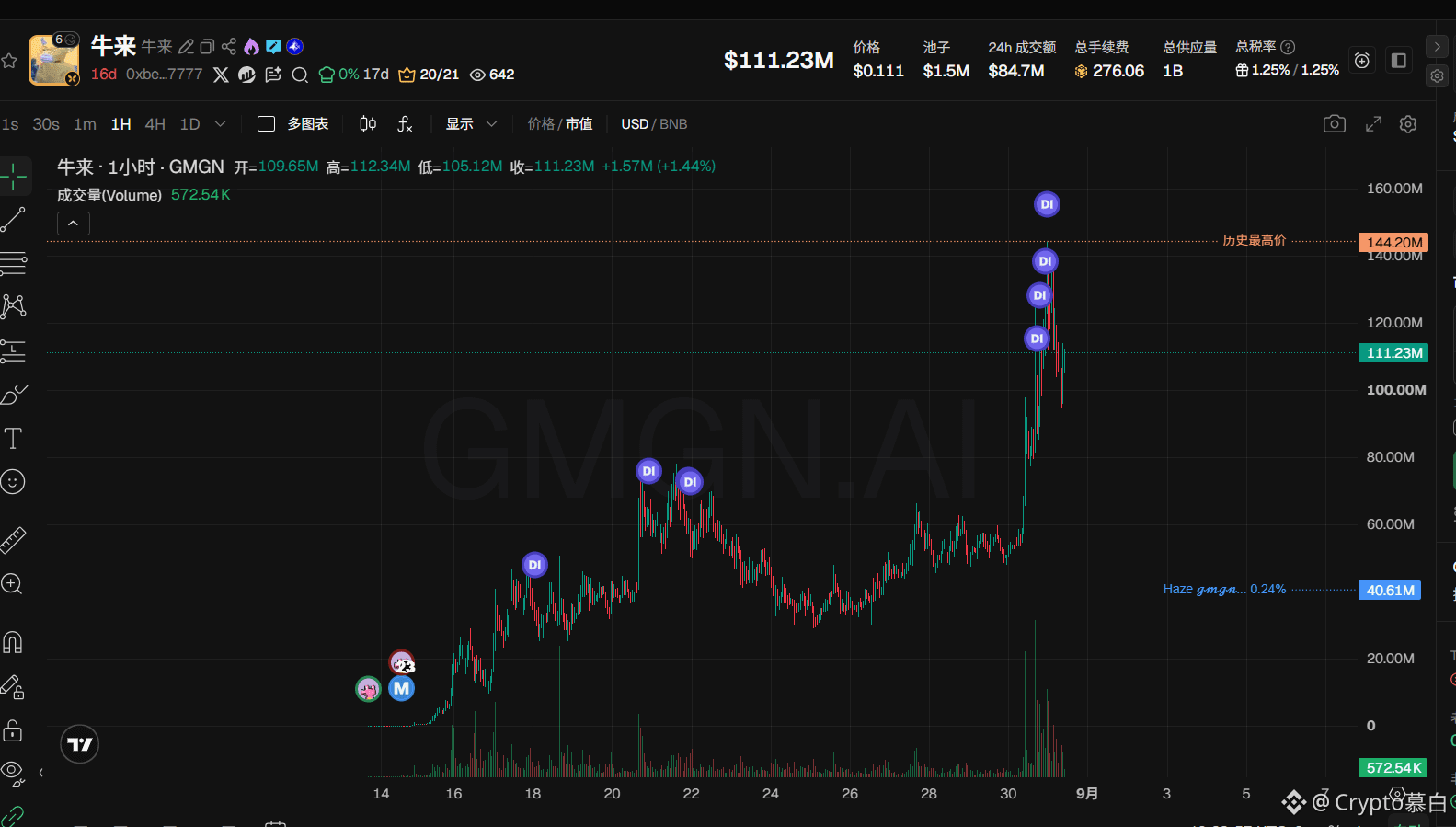
Task: Expand the right sidebar arrow
Action: 1438,46
